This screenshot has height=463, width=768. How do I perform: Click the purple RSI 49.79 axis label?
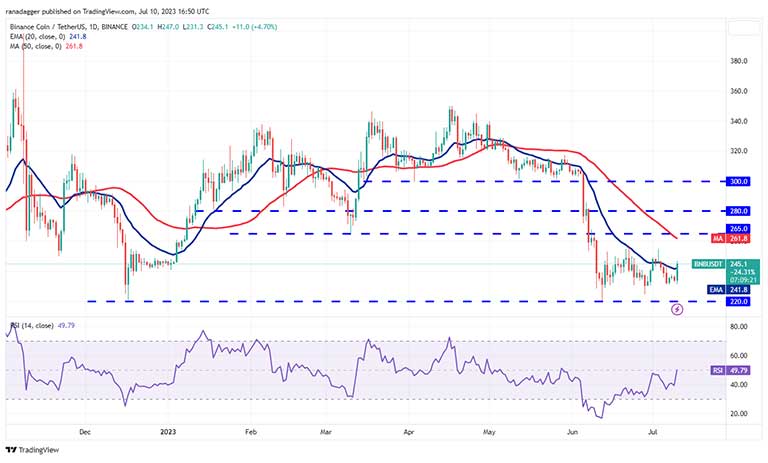pyautogui.click(x=730, y=370)
